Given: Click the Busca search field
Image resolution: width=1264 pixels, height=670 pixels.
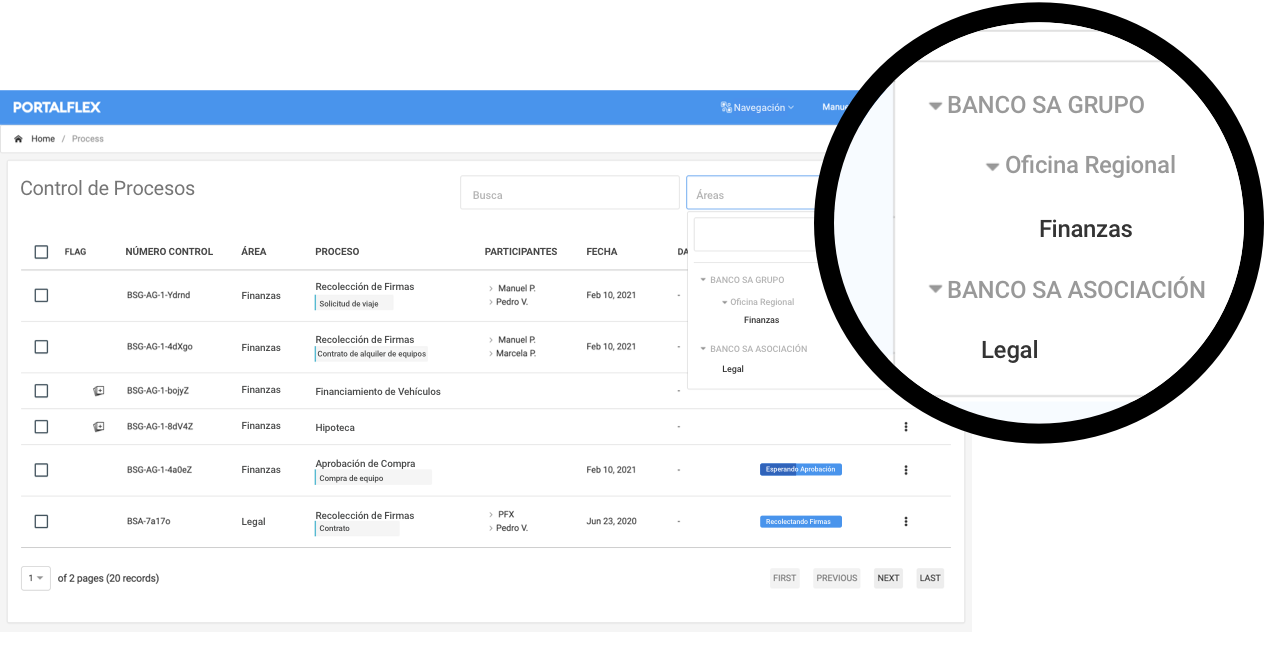Looking at the screenshot, I should 569,195.
